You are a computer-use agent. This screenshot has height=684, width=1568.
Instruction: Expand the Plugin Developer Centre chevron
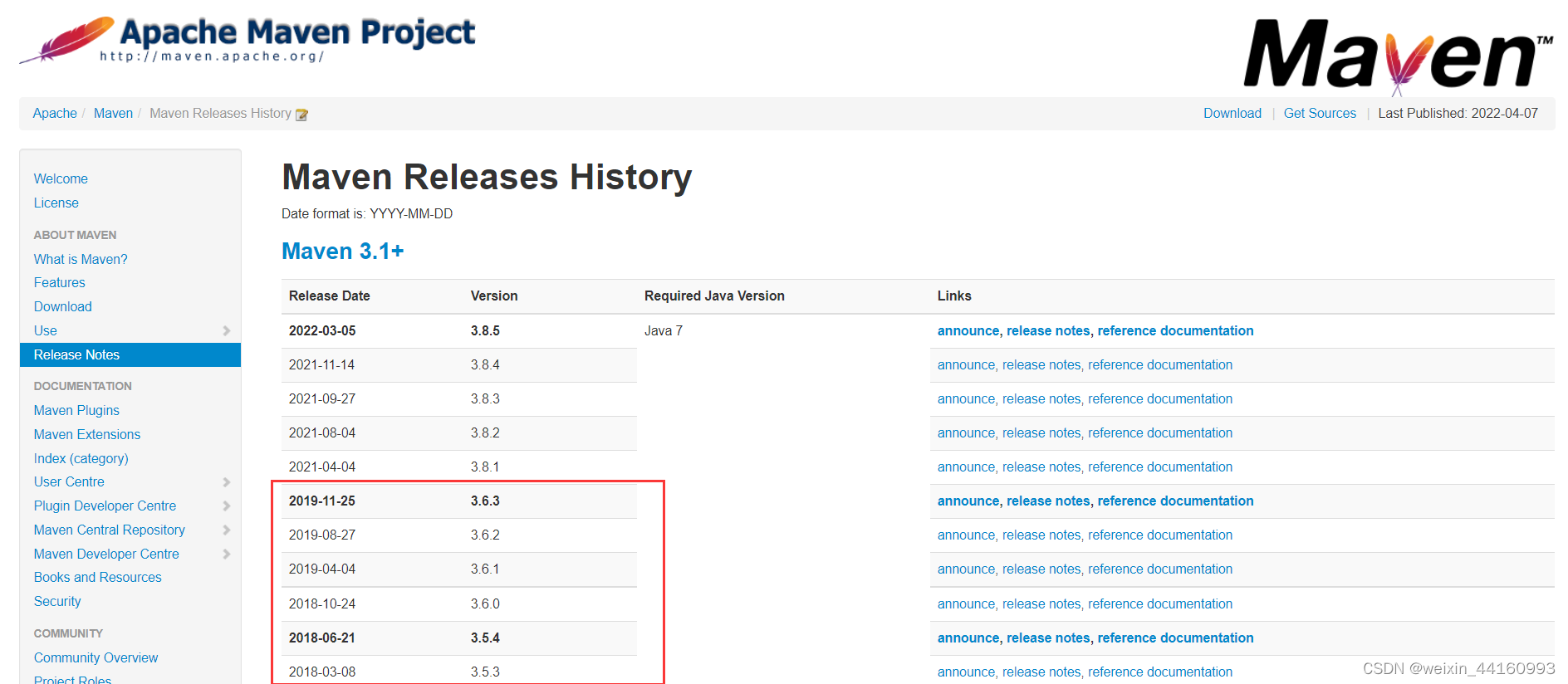pos(226,506)
